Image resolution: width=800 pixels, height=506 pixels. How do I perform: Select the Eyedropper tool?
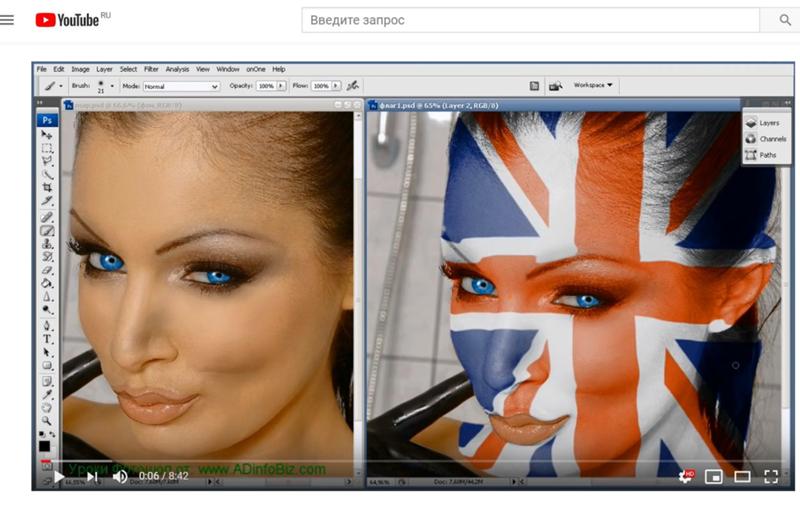pyautogui.click(x=47, y=394)
